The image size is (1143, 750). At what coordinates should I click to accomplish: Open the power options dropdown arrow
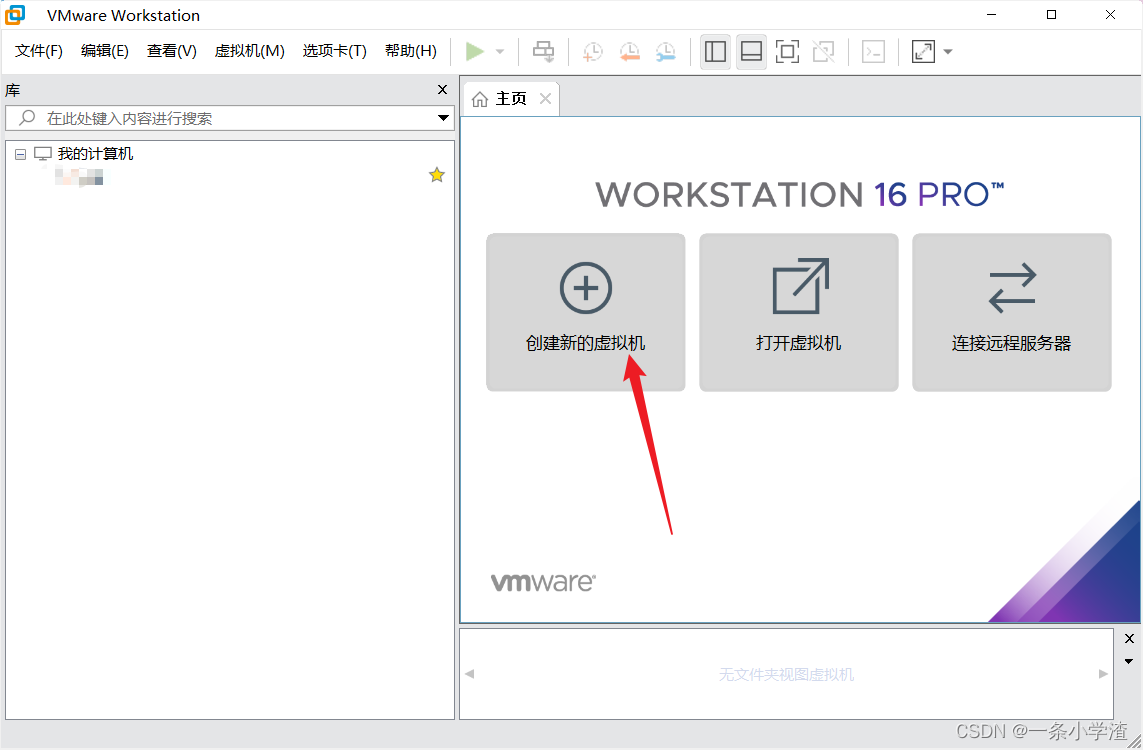point(500,52)
